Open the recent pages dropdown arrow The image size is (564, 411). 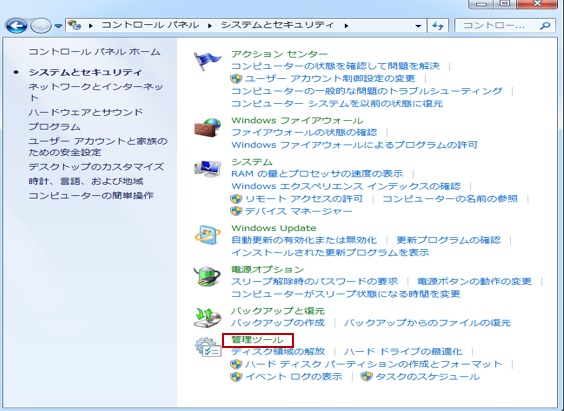(58, 26)
